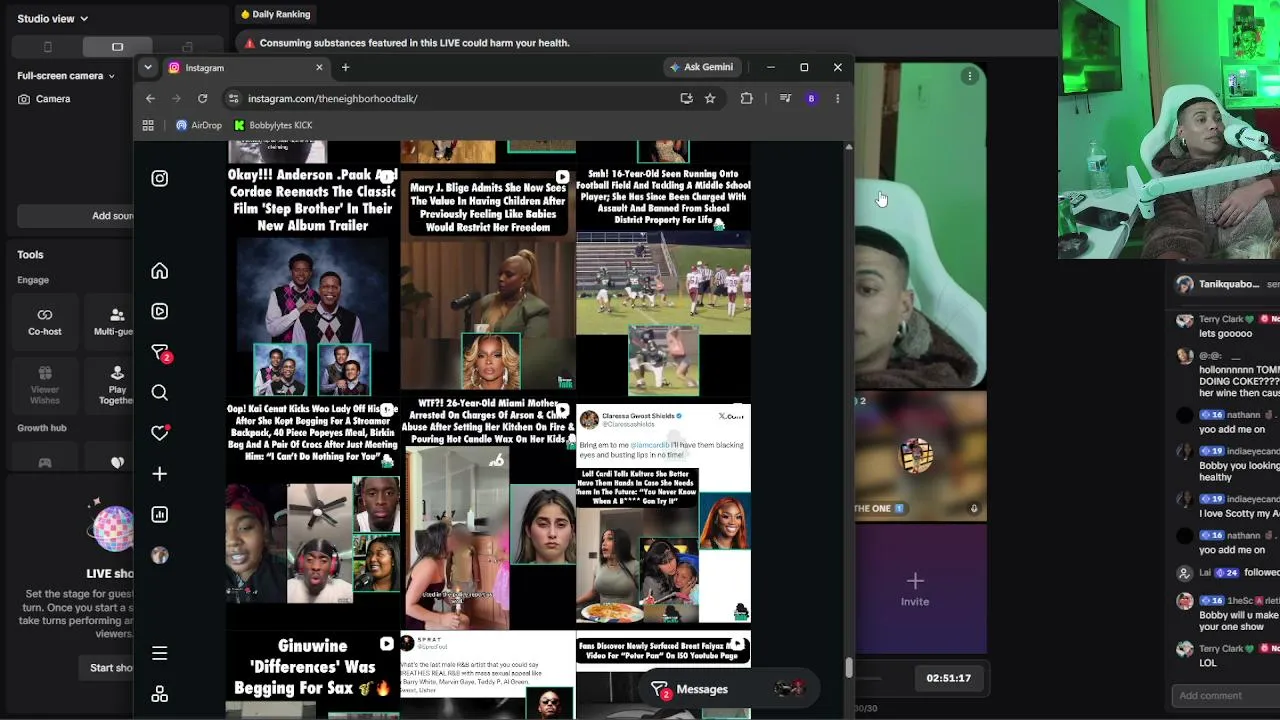Switch to landscape screen layout

pos(117,47)
